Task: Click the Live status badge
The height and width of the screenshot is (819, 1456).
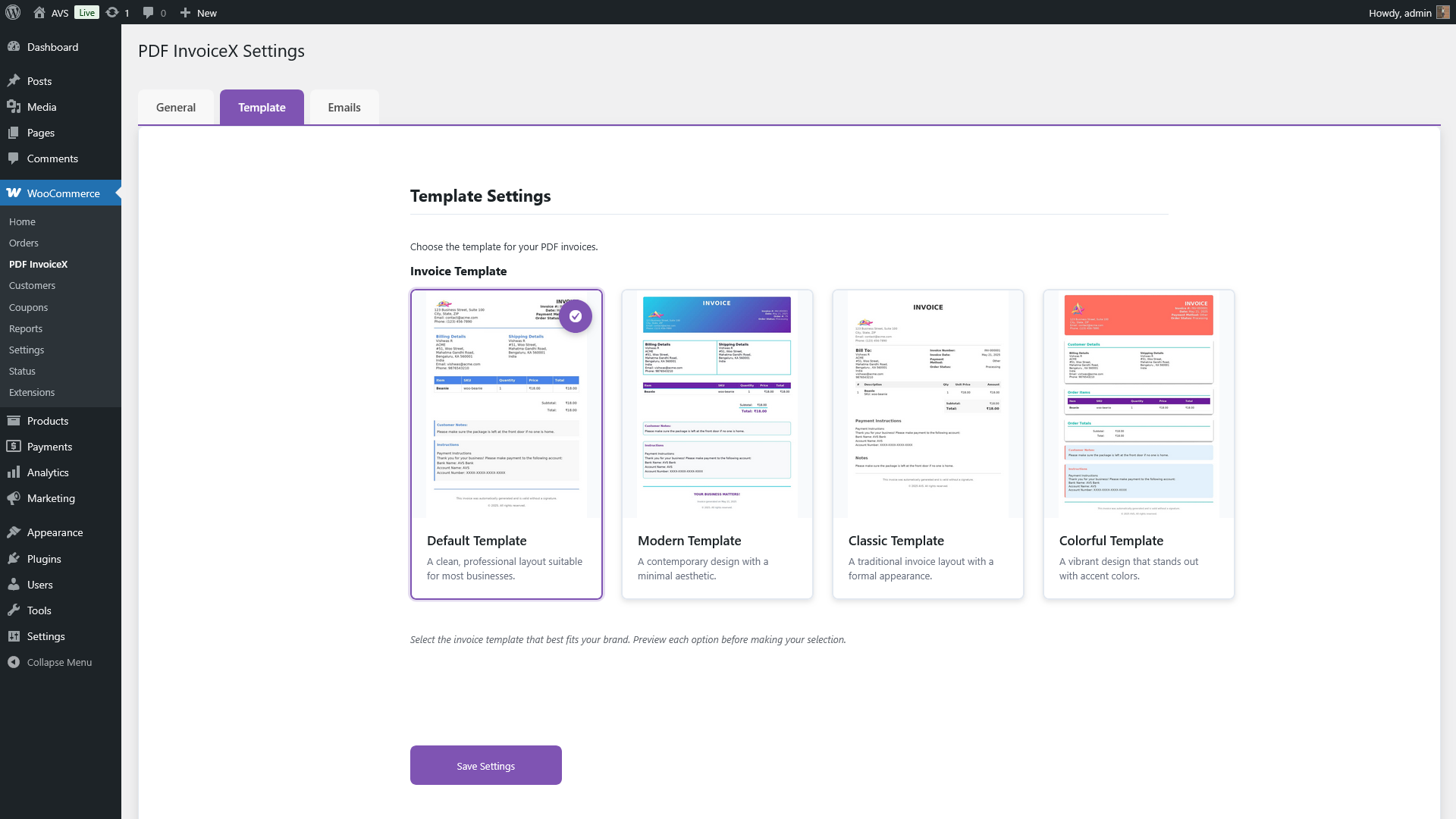Action: pyautogui.click(x=87, y=12)
